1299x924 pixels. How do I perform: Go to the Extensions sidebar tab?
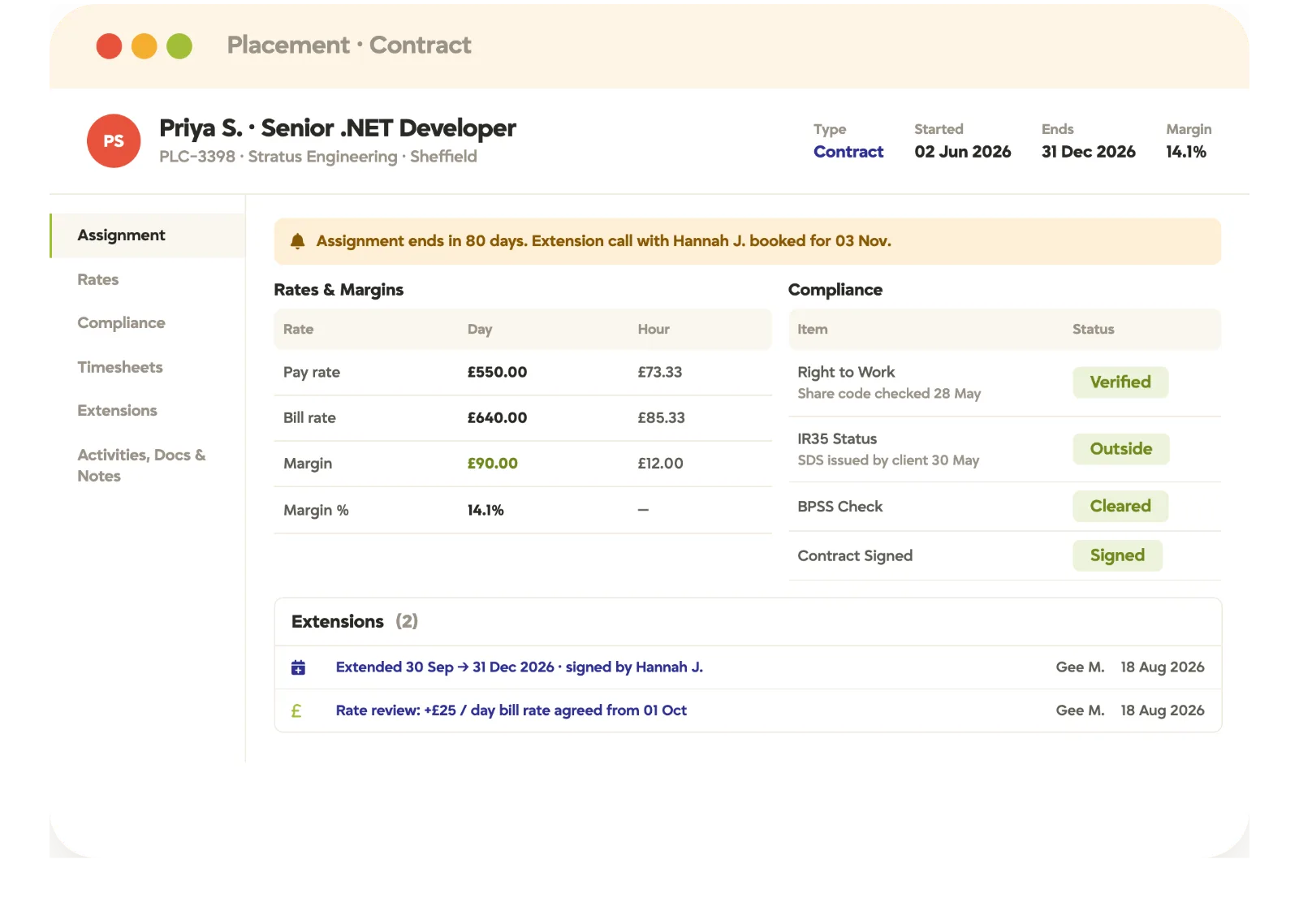(x=118, y=411)
